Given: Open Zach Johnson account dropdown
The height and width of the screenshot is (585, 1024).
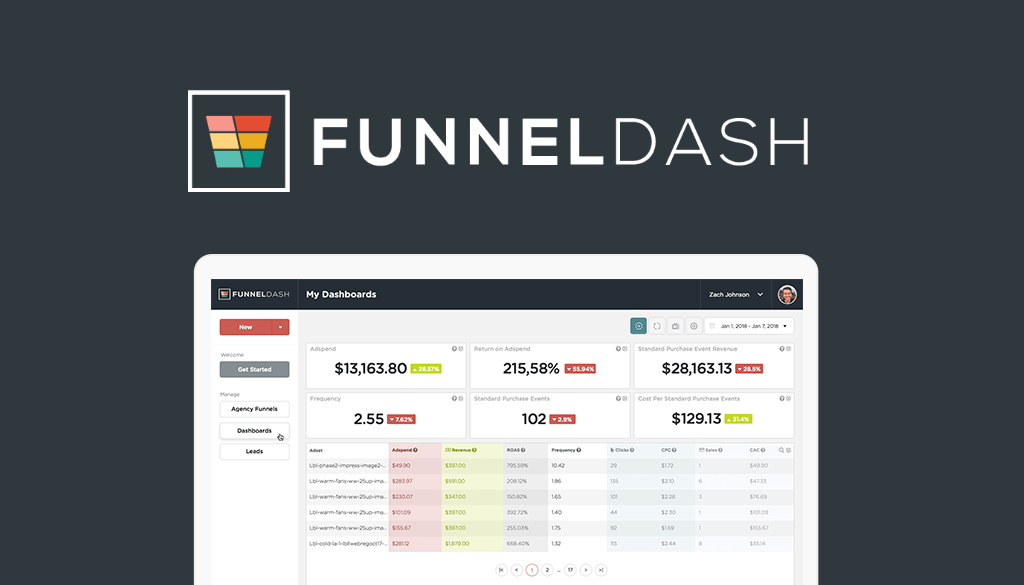Looking at the screenshot, I should click(735, 294).
